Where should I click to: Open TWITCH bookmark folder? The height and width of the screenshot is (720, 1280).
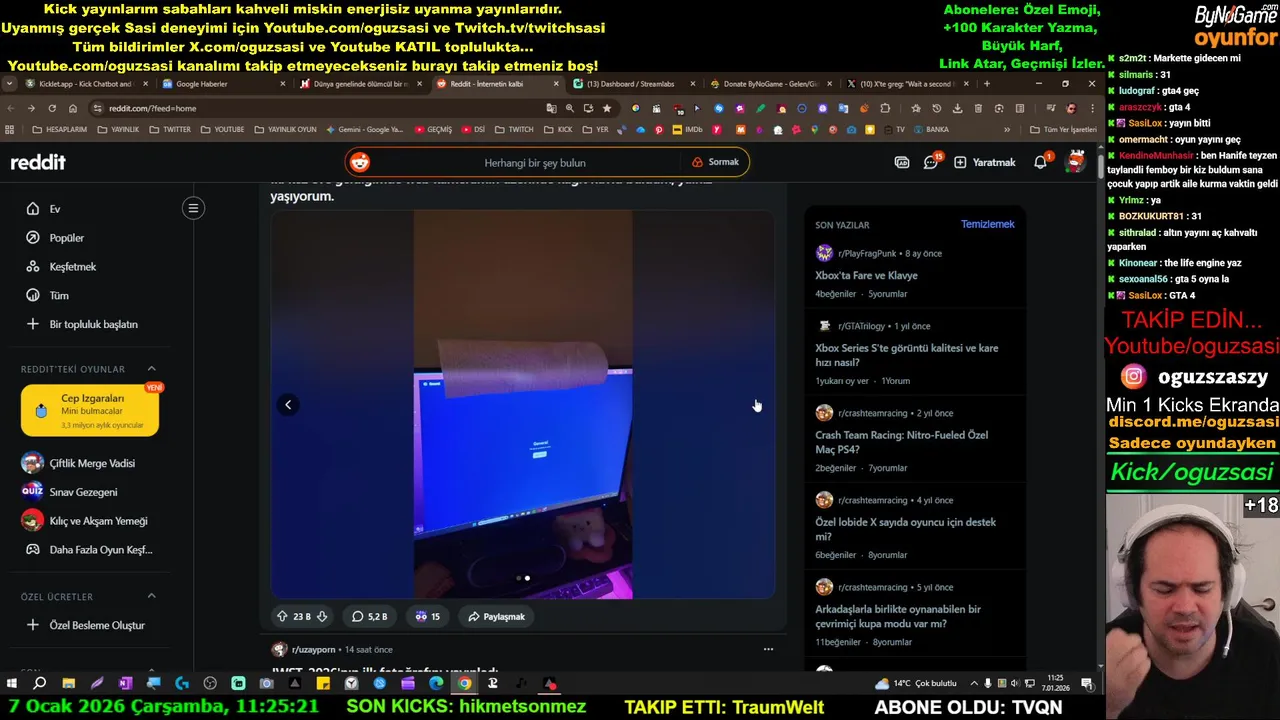click(x=514, y=129)
